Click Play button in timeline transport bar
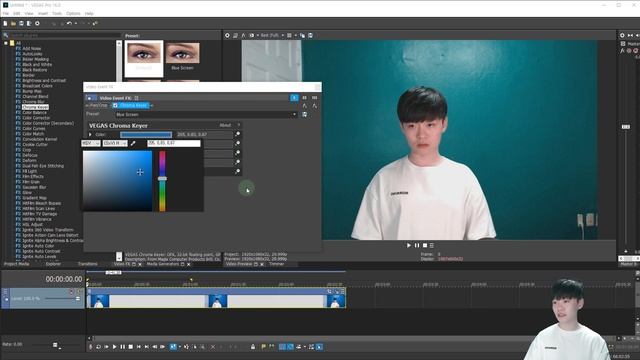Viewport: 640px width, 360px height. pos(114,347)
